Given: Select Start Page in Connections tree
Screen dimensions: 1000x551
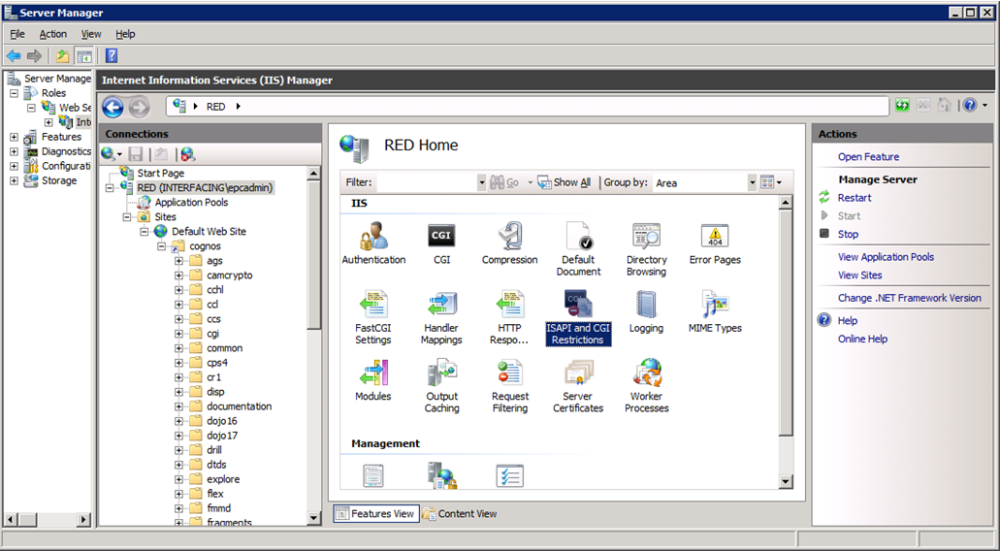Looking at the screenshot, I should pos(161,173).
